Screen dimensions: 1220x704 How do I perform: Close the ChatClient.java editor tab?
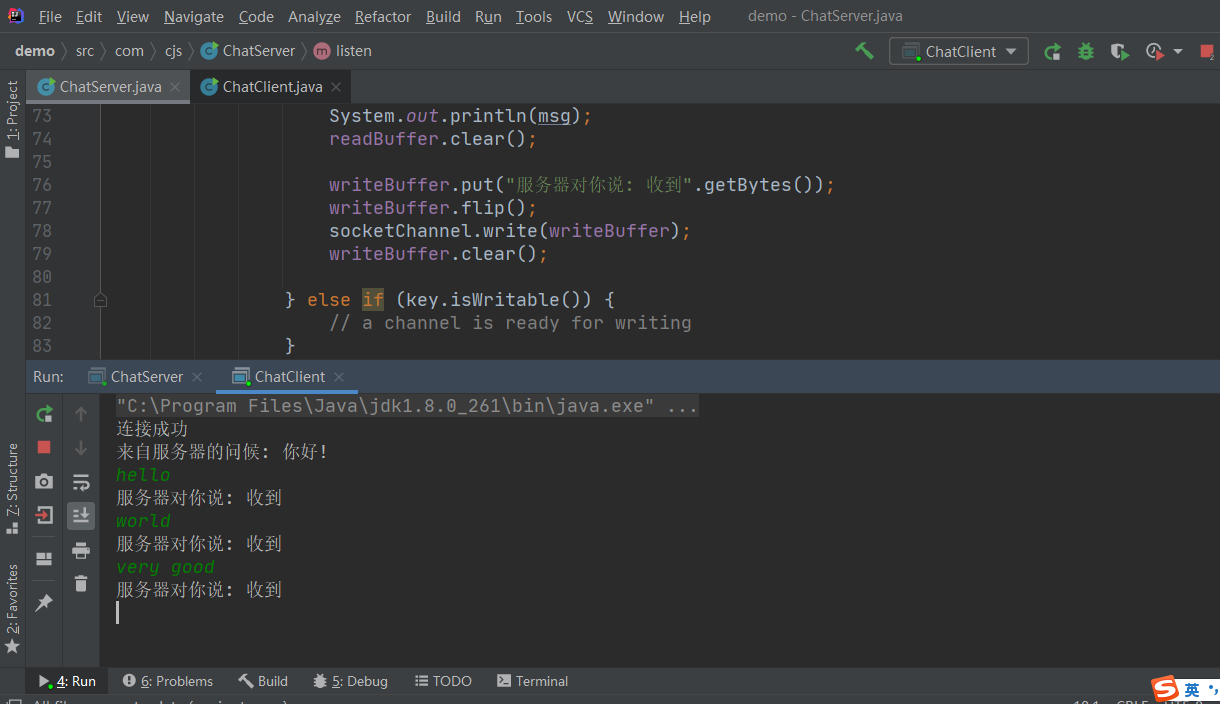(x=336, y=87)
